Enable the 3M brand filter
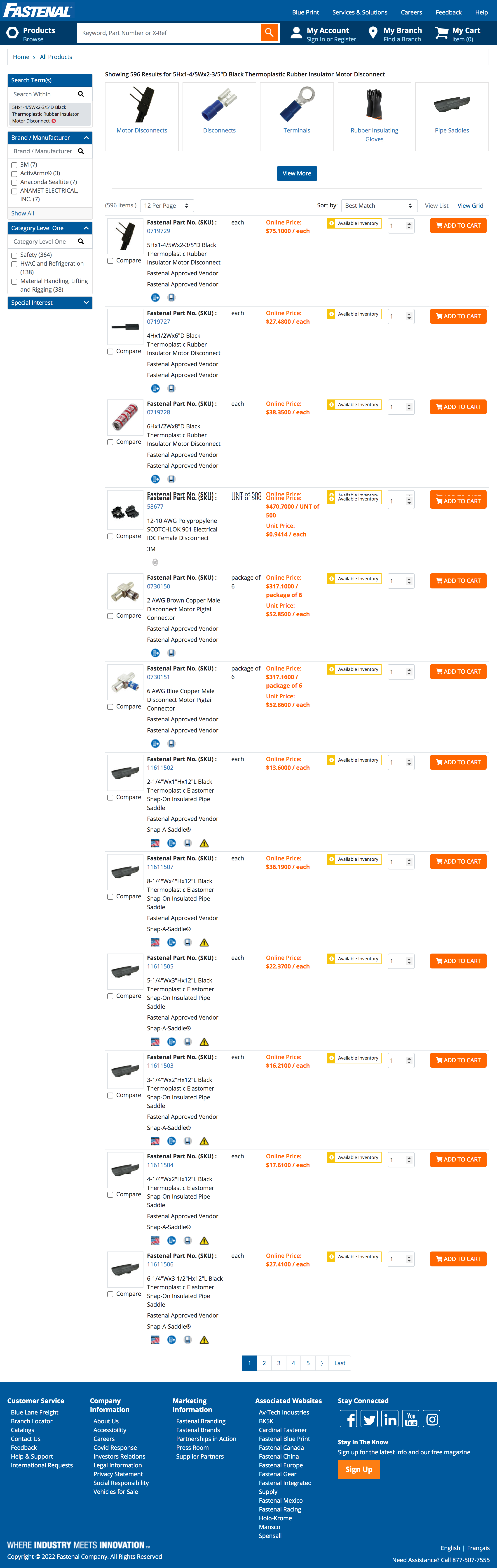Screen dimensions: 497x1568 pyautogui.click(x=14, y=165)
